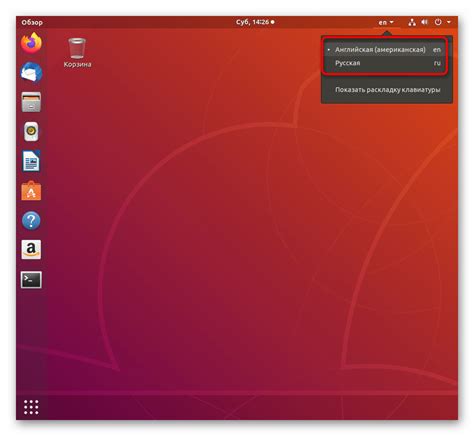Launch Firefox from the dock
This screenshot has height=436, width=474.
(x=31, y=43)
